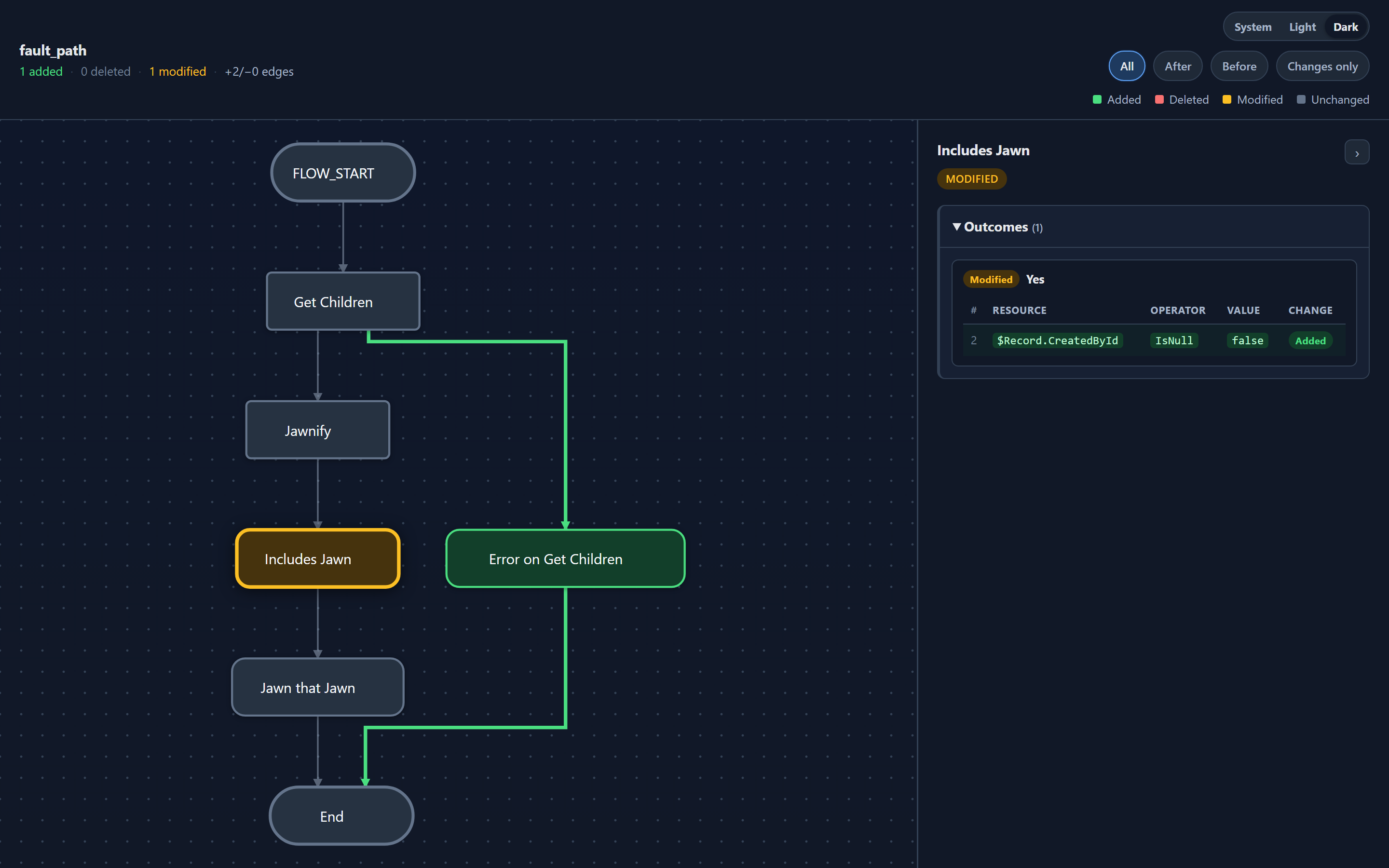Click the IsNull operator cell
Image resolution: width=1389 pixels, height=868 pixels.
tap(1174, 340)
